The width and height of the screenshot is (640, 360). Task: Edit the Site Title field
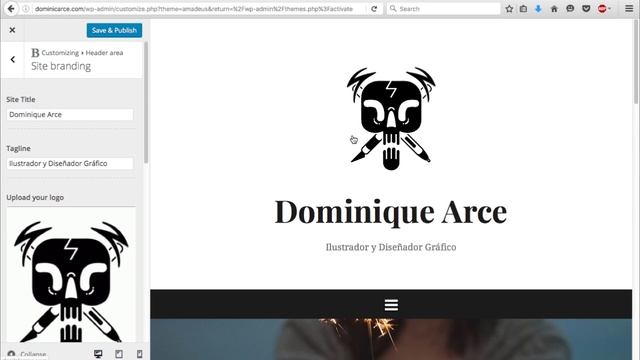70,115
